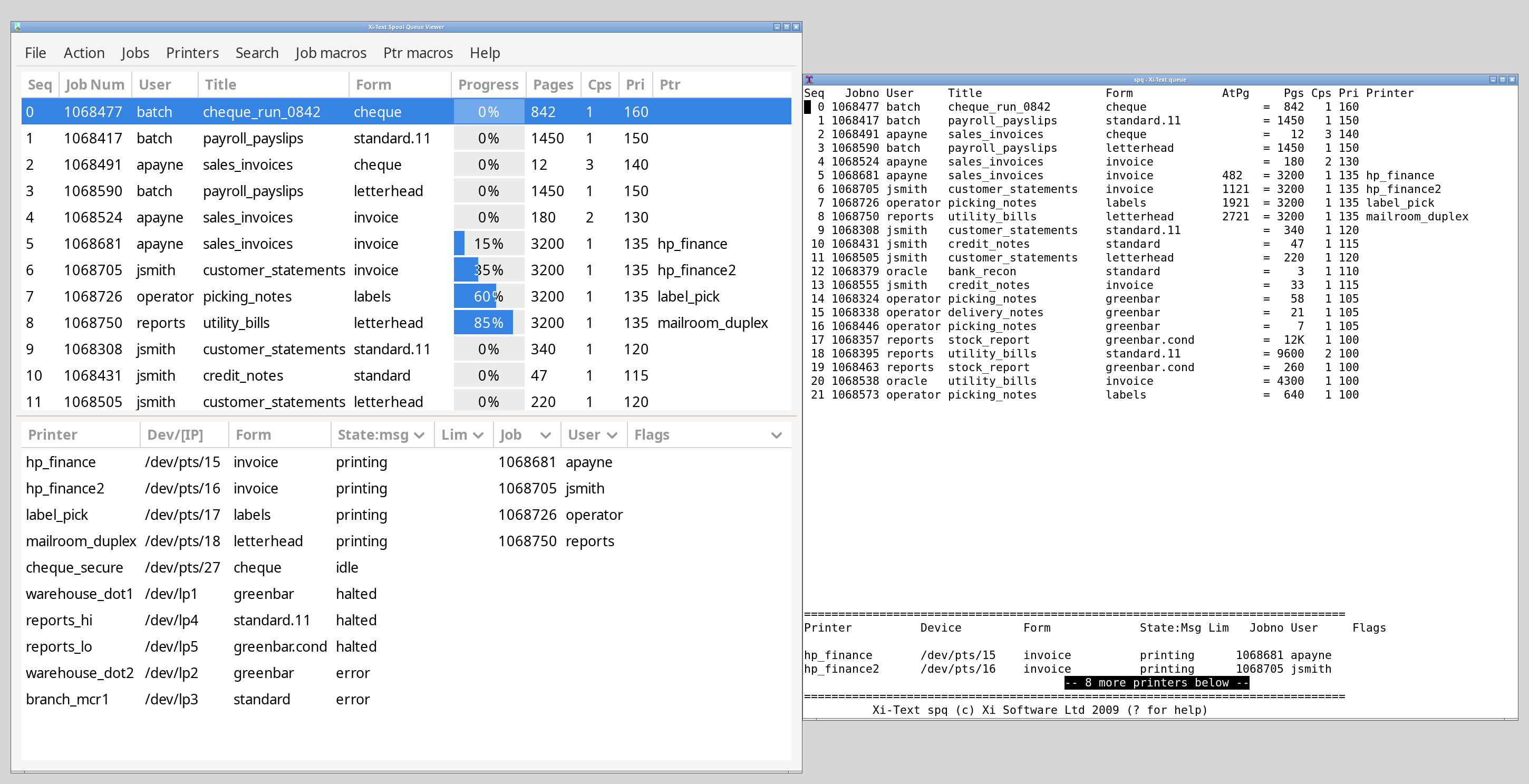Select hp_finance printer in printer list
1529x784 pixels.
click(406, 462)
